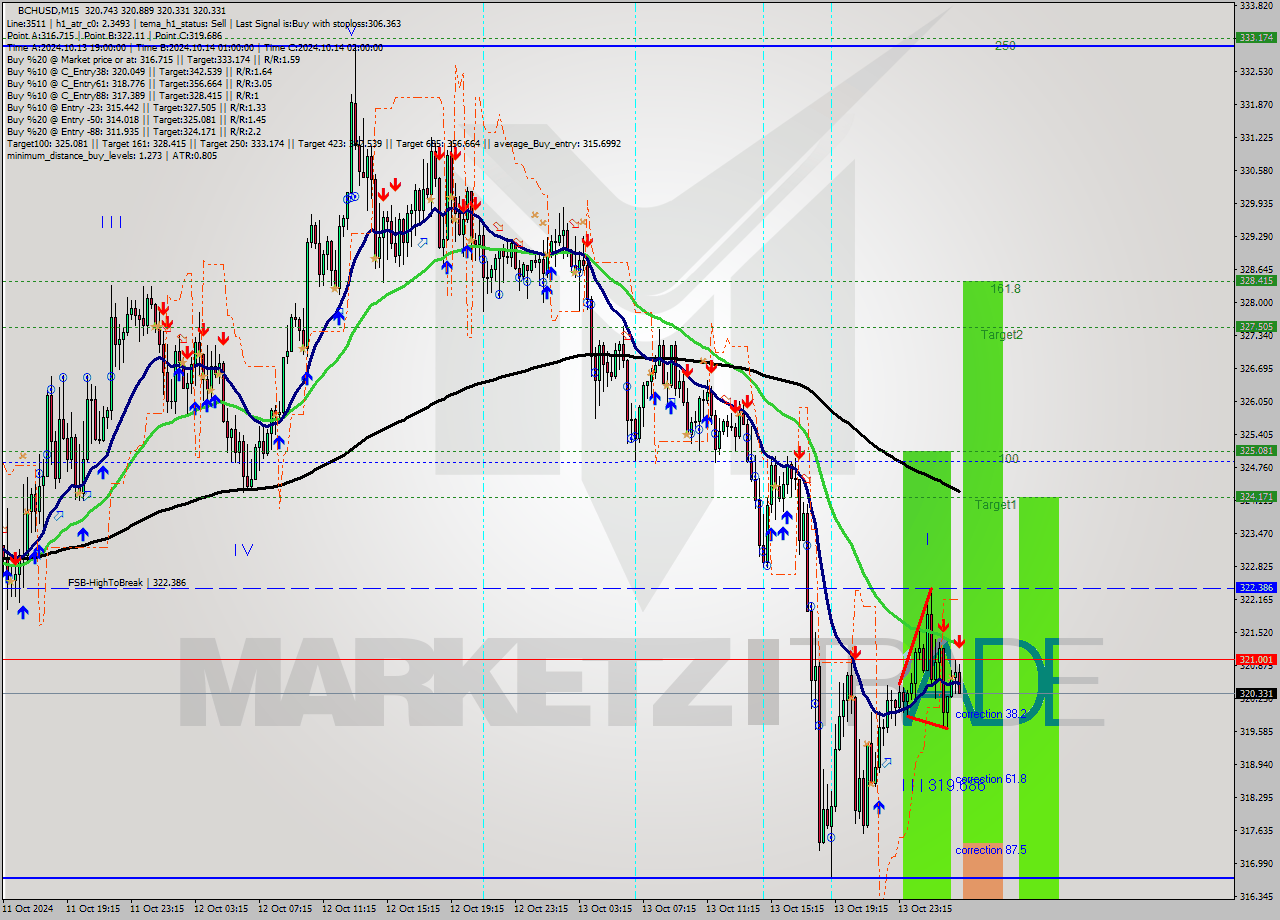Click the correction 38.2 label
The image size is (1280, 920).
[991, 714]
